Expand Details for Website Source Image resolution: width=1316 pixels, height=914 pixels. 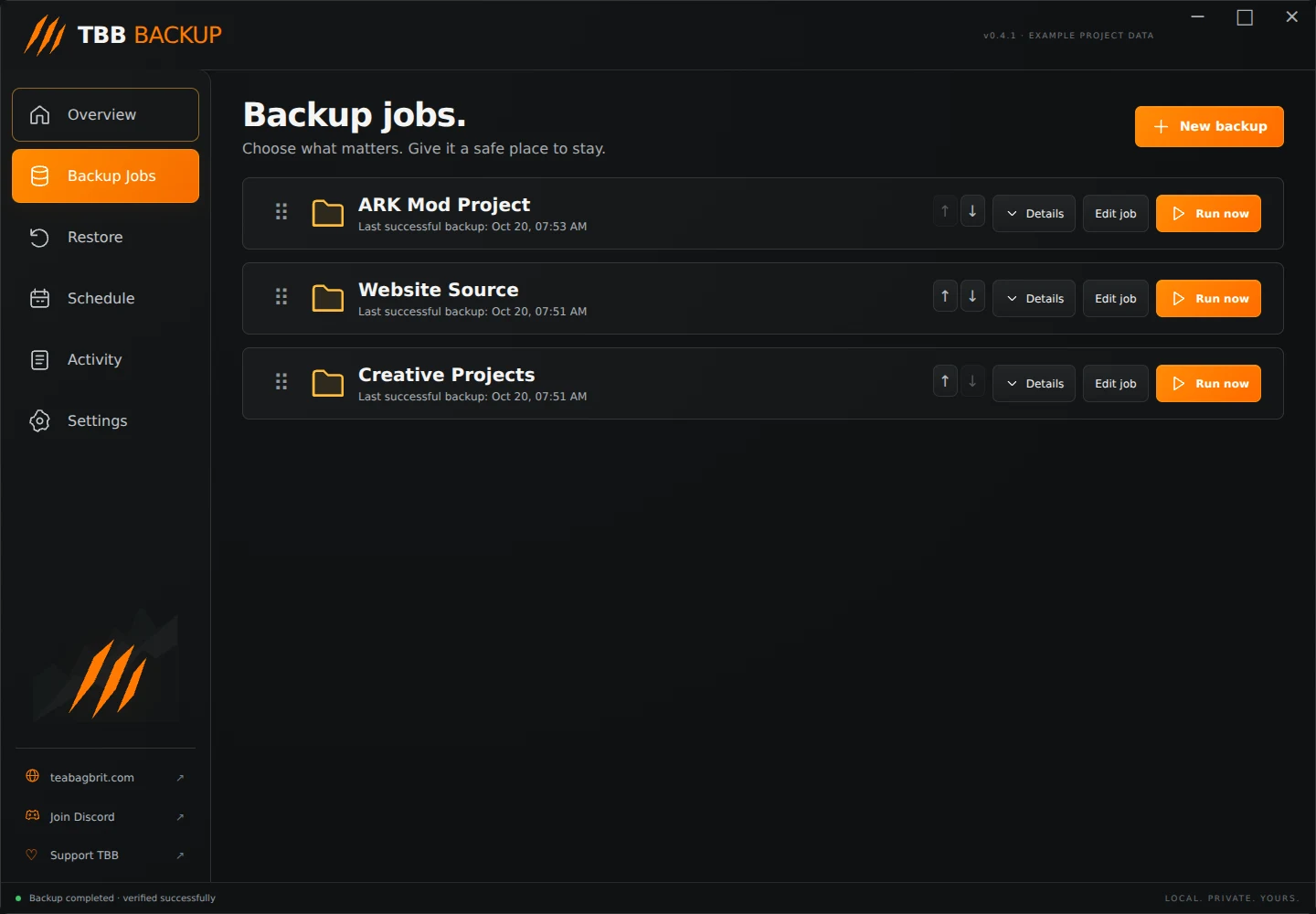pos(1034,299)
